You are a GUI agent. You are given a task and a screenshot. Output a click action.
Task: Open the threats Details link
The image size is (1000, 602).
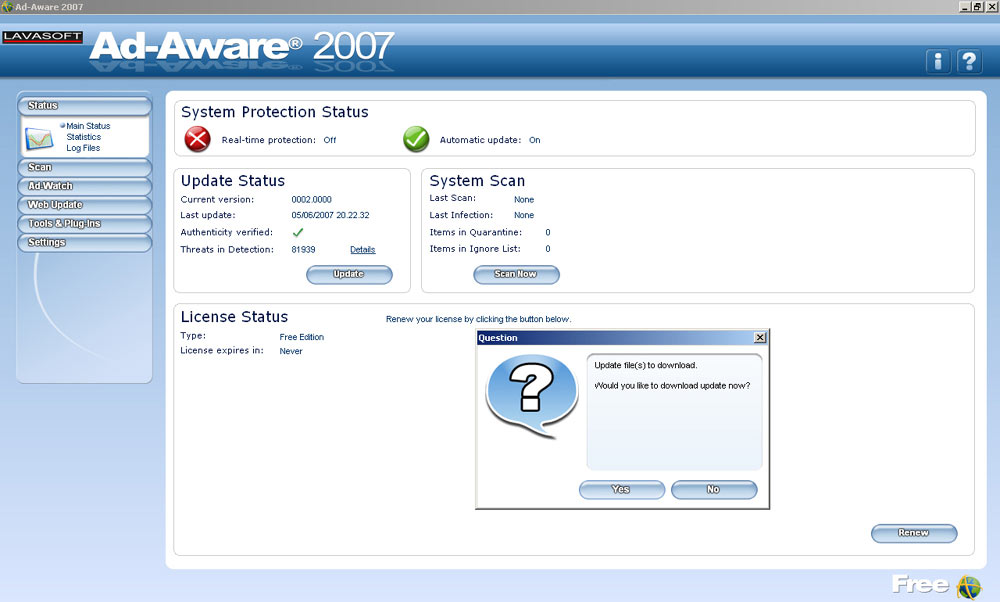tap(362, 249)
